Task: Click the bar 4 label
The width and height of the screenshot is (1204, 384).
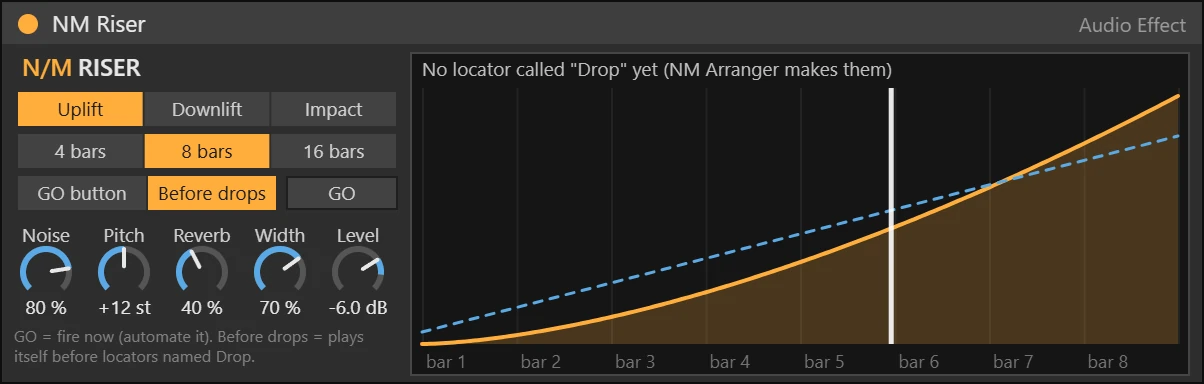Action: (730, 361)
